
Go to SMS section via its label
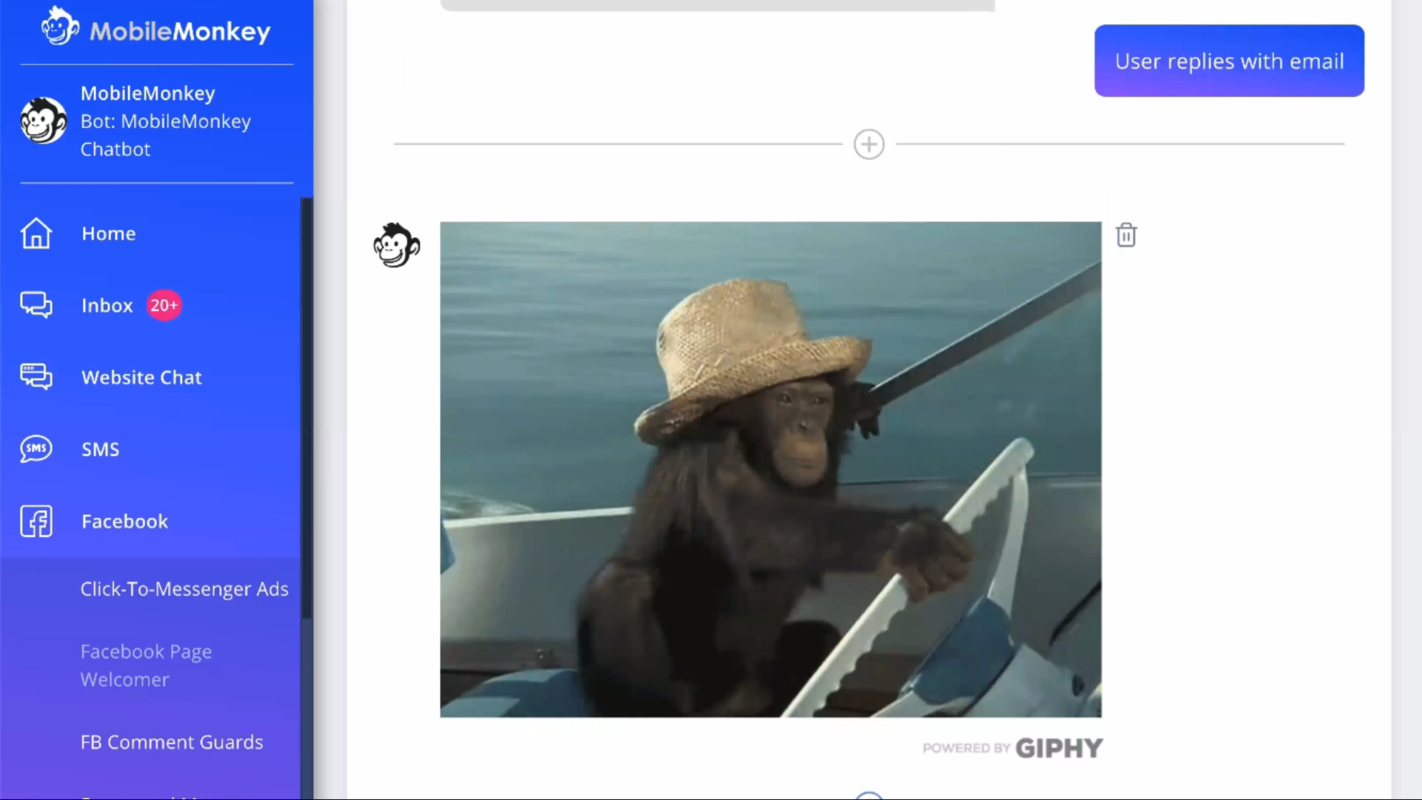pos(100,449)
